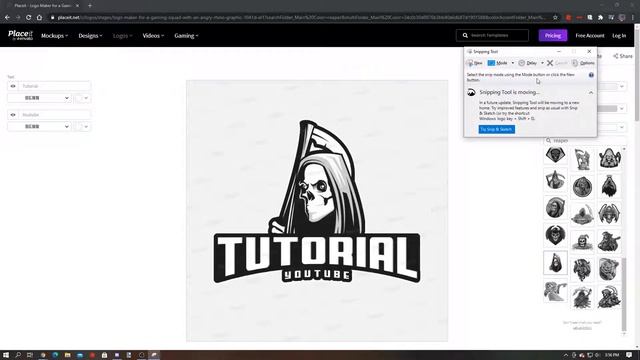Click the purple Pricing button

[x=553, y=36]
